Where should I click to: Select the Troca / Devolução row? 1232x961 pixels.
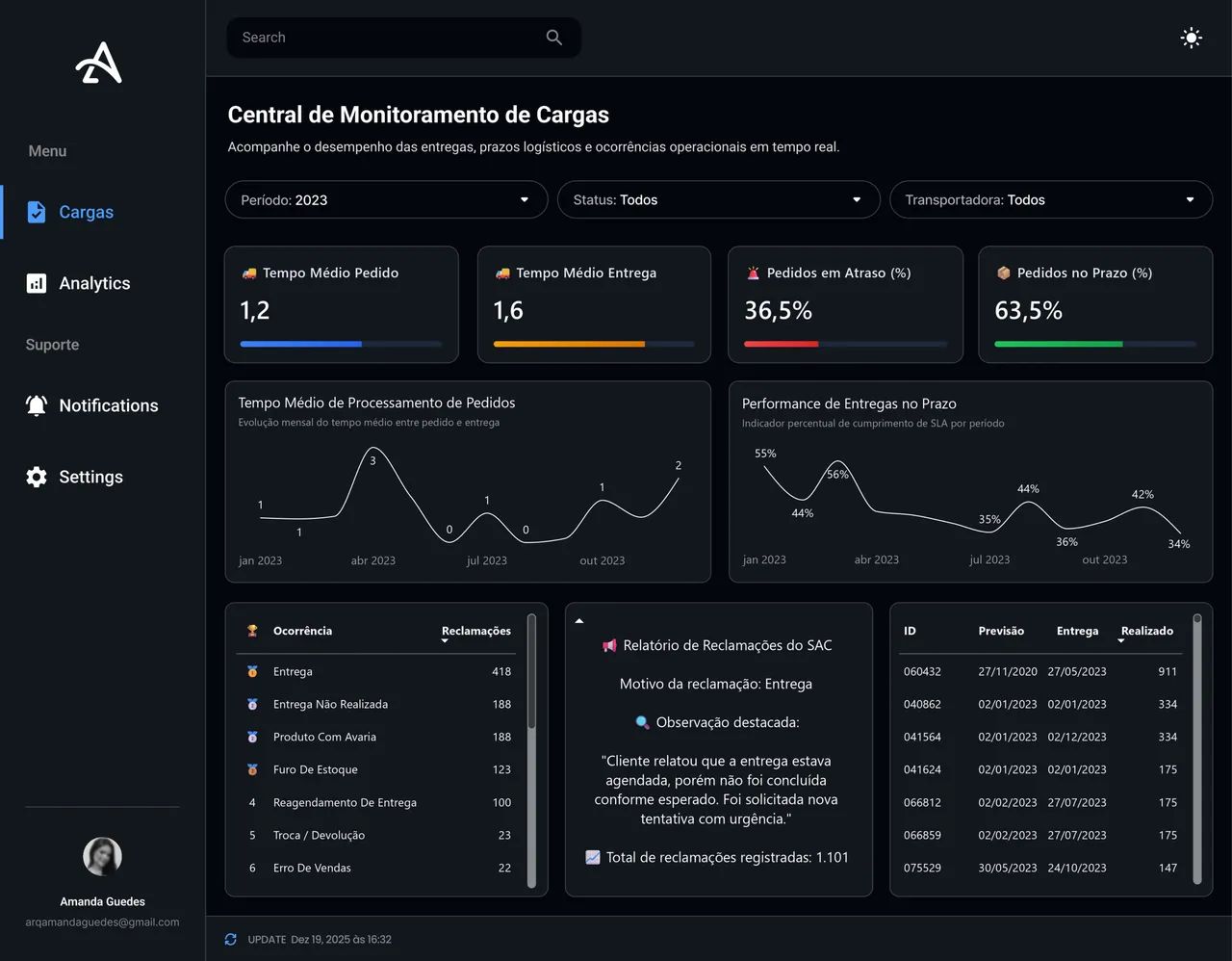point(376,835)
